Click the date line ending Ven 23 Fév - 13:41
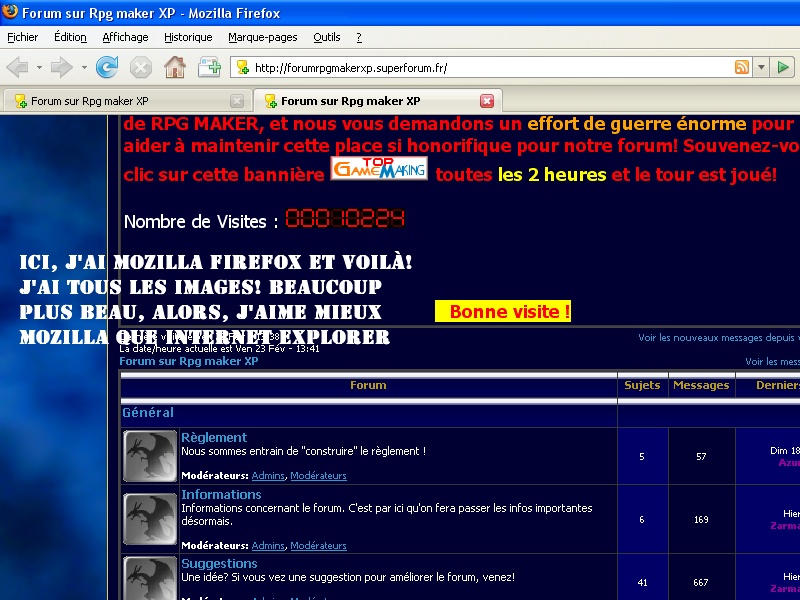This screenshot has width=800, height=600. click(219, 349)
